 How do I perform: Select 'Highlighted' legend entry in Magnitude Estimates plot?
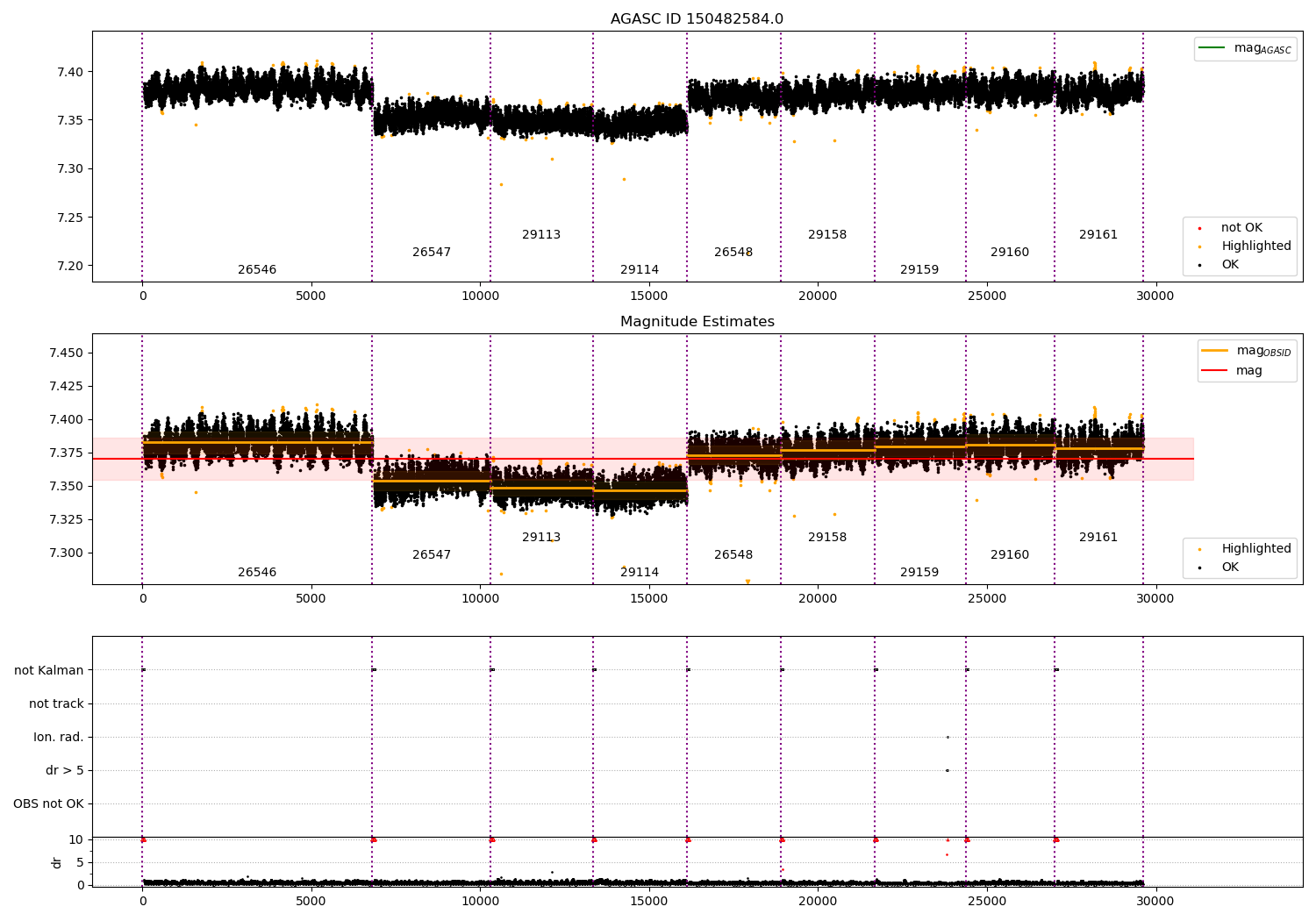pos(1246,549)
